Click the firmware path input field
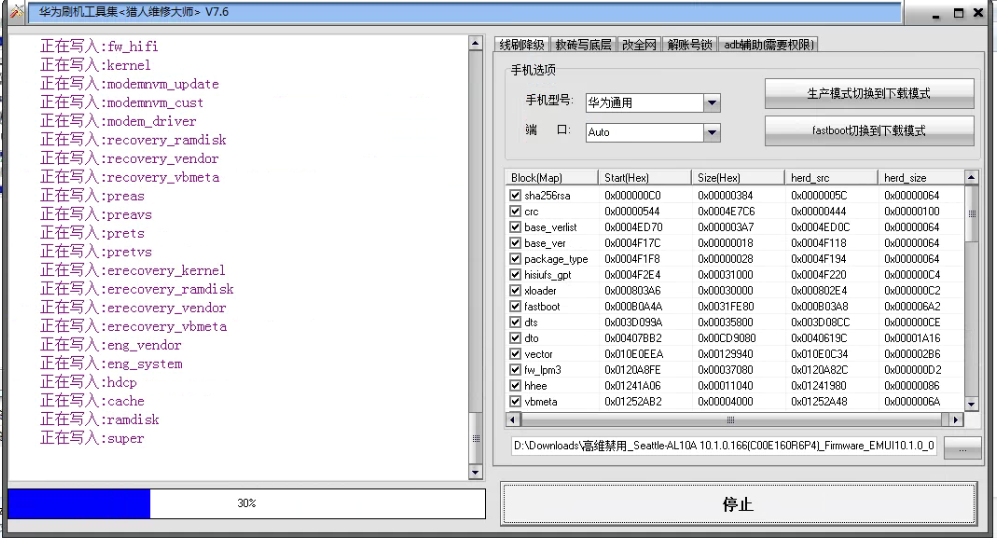Image resolution: width=997 pixels, height=538 pixels. click(724, 446)
